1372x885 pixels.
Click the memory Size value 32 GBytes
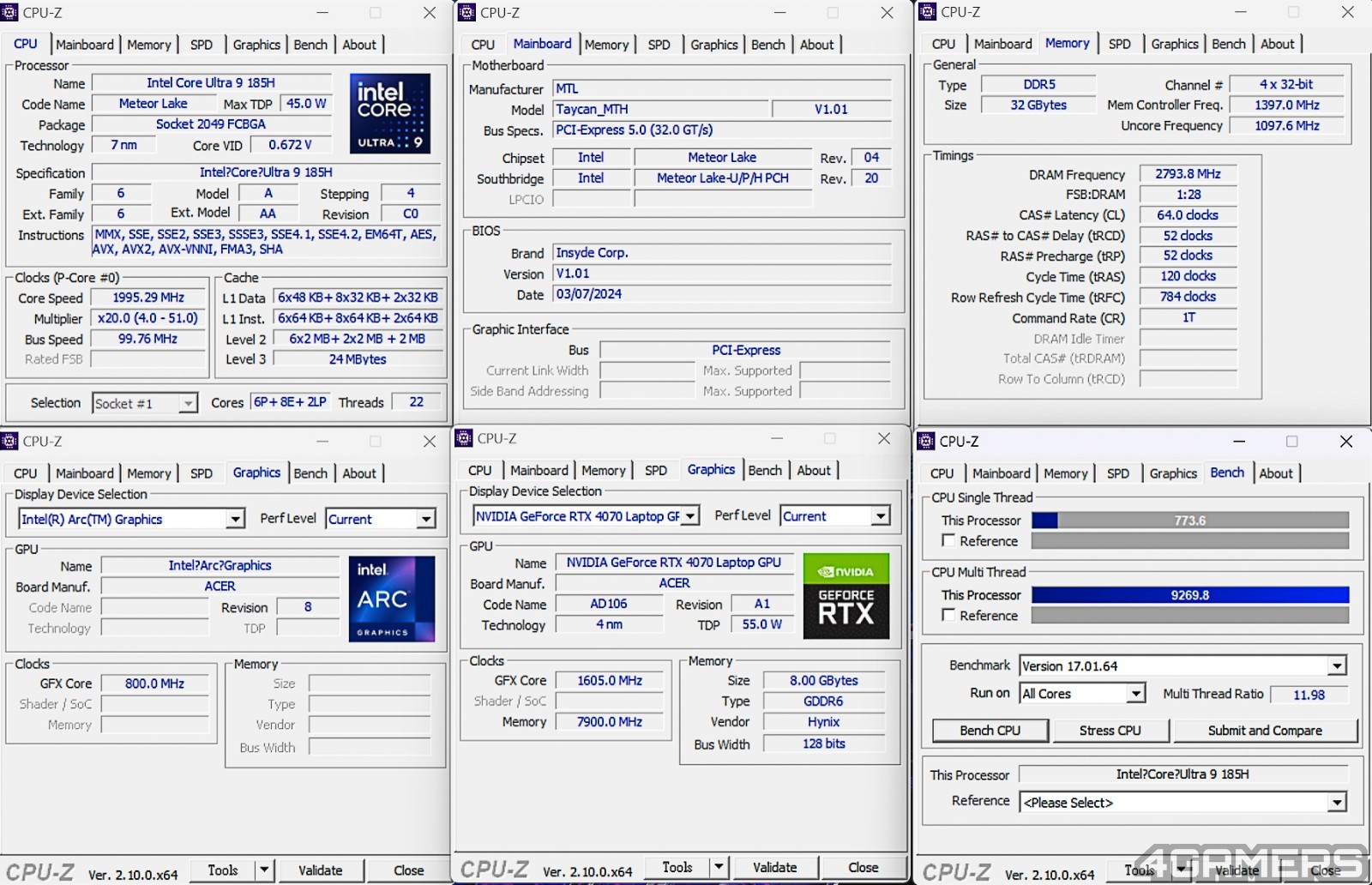coord(1038,105)
